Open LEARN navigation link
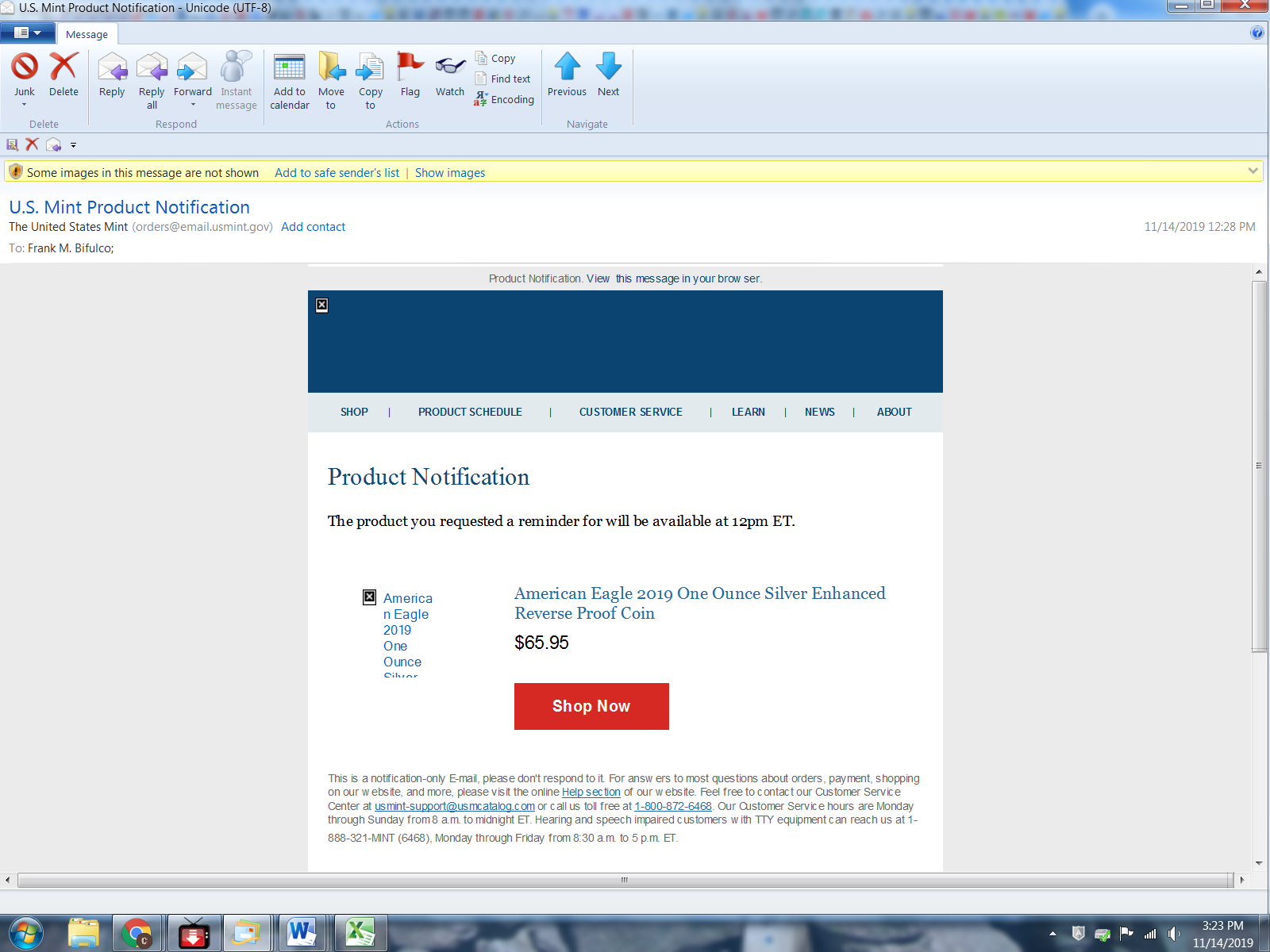 tap(749, 412)
